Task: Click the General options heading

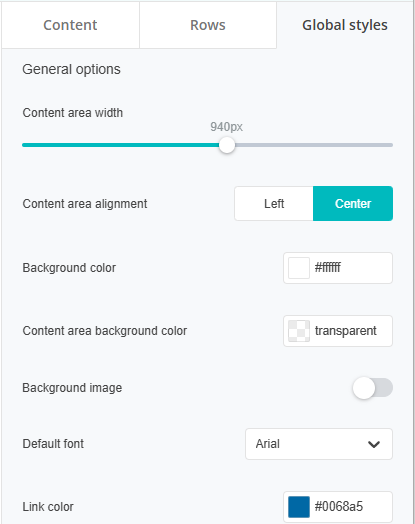Action: click(x=72, y=69)
